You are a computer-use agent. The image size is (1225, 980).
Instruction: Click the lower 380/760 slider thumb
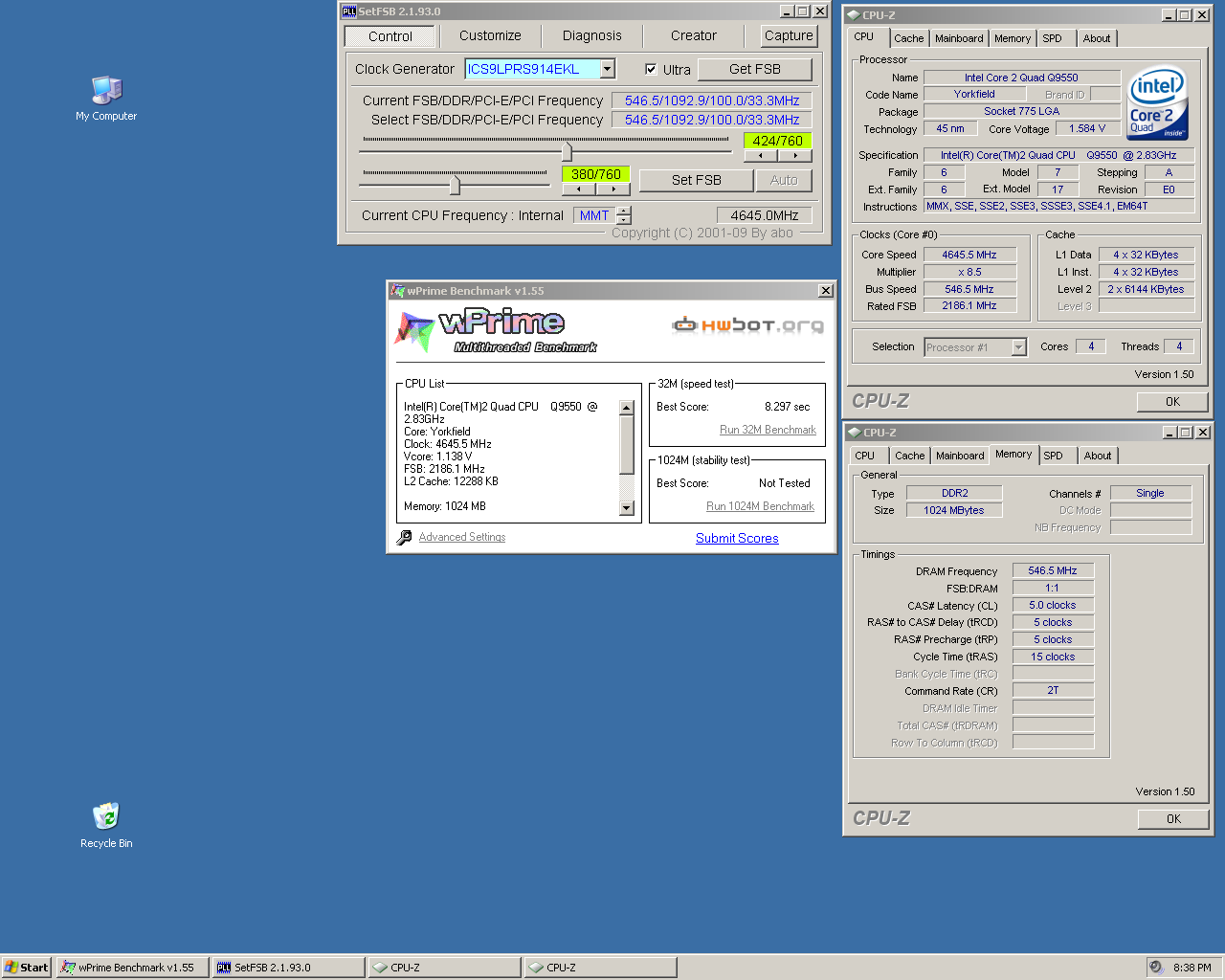click(x=455, y=185)
